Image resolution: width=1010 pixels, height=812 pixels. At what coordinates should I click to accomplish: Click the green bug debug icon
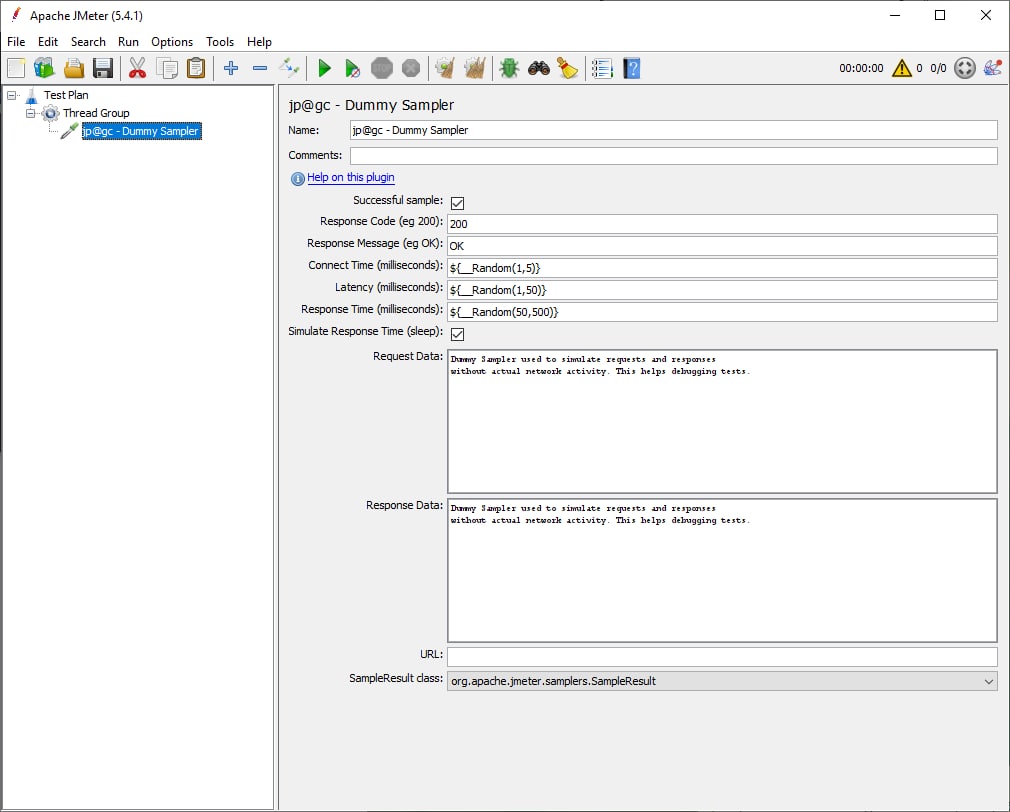tap(509, 68)
